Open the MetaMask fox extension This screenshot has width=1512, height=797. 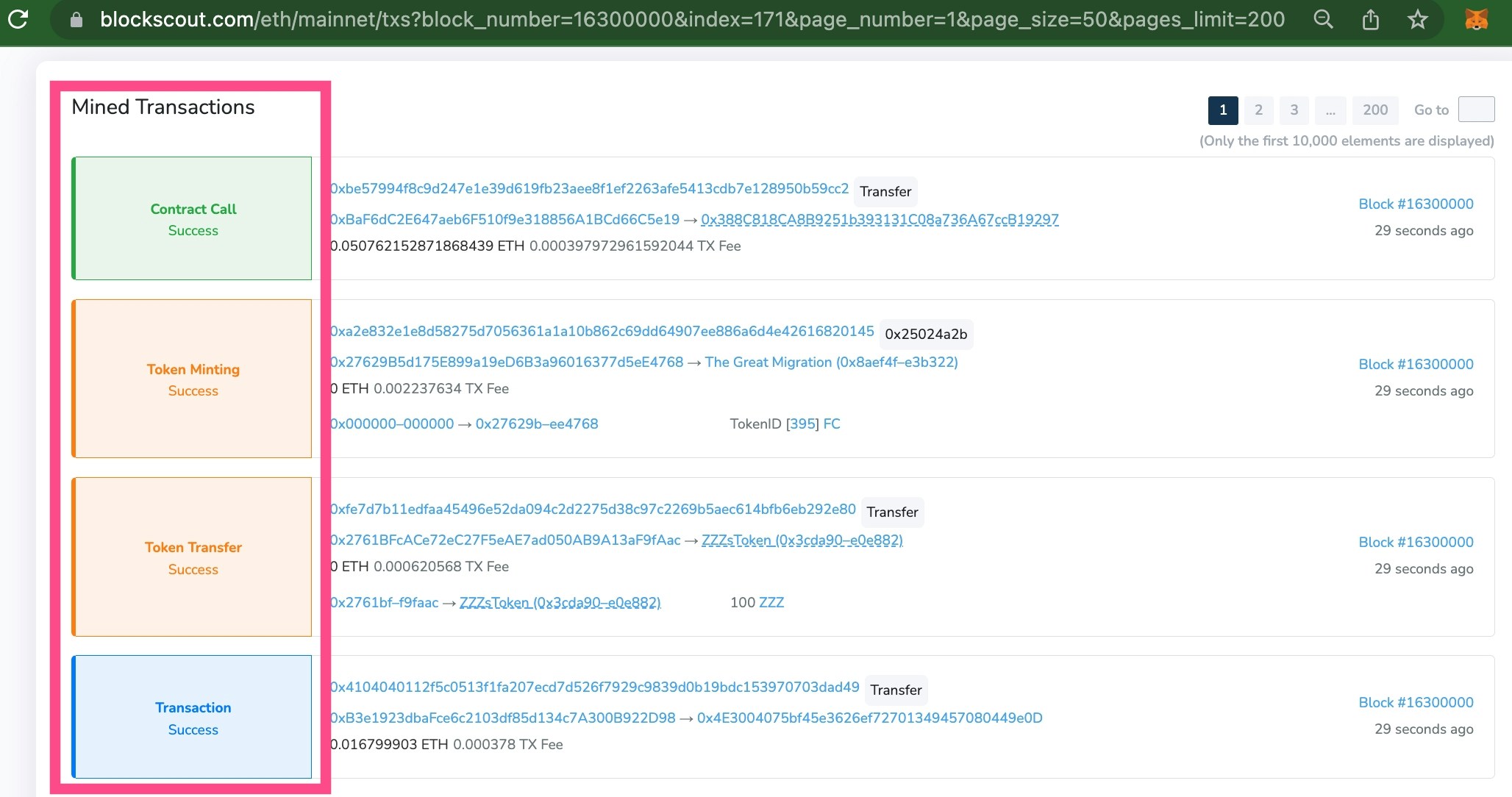pyautogui.click(x=1476, y=20)
